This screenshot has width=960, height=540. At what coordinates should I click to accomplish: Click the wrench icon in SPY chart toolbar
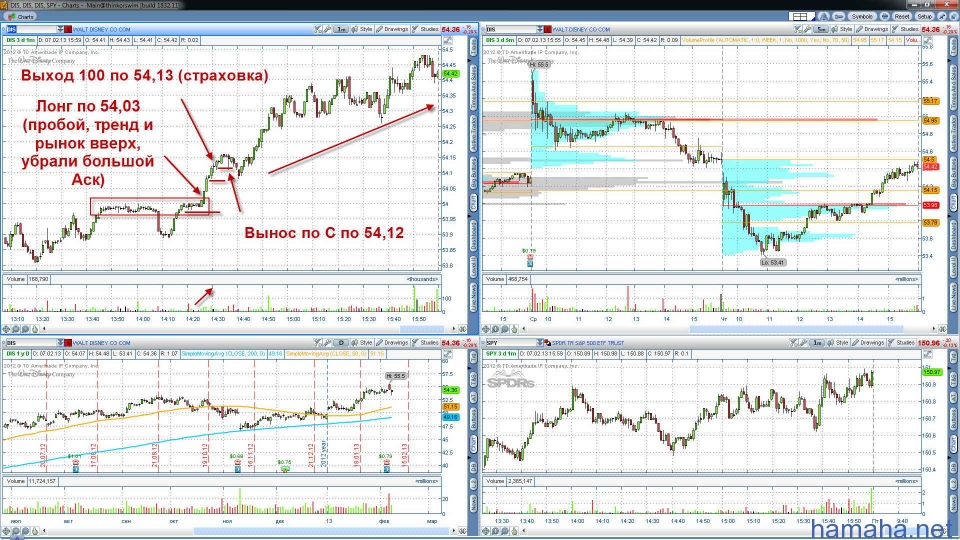(x=804, y=343)
